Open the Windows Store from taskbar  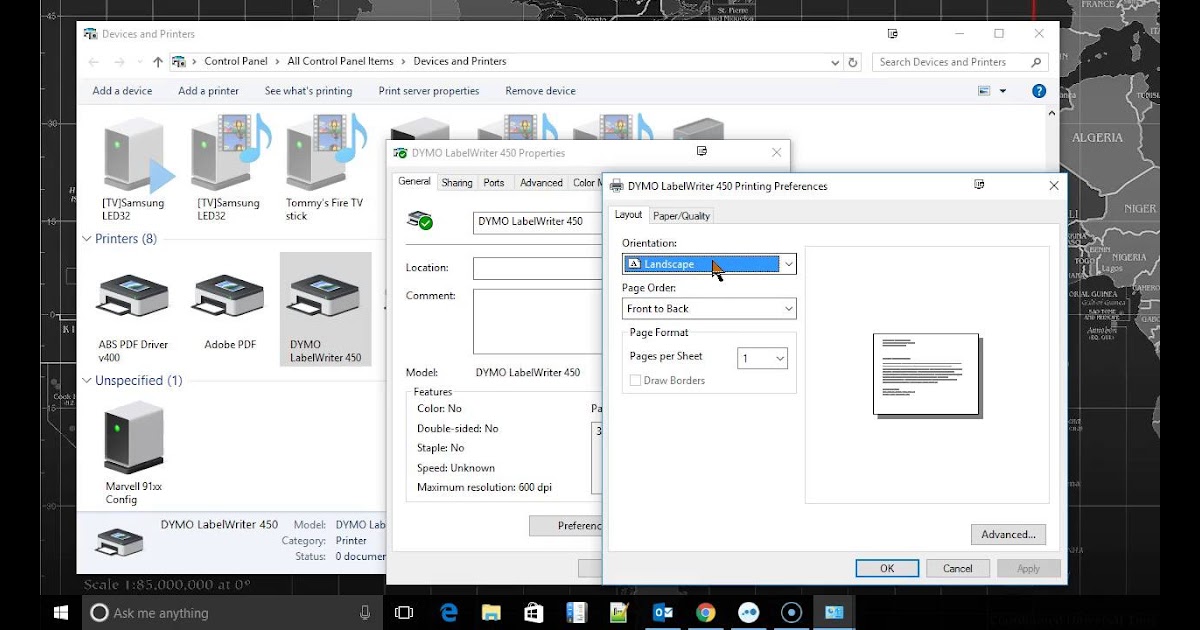pos(534,613)
